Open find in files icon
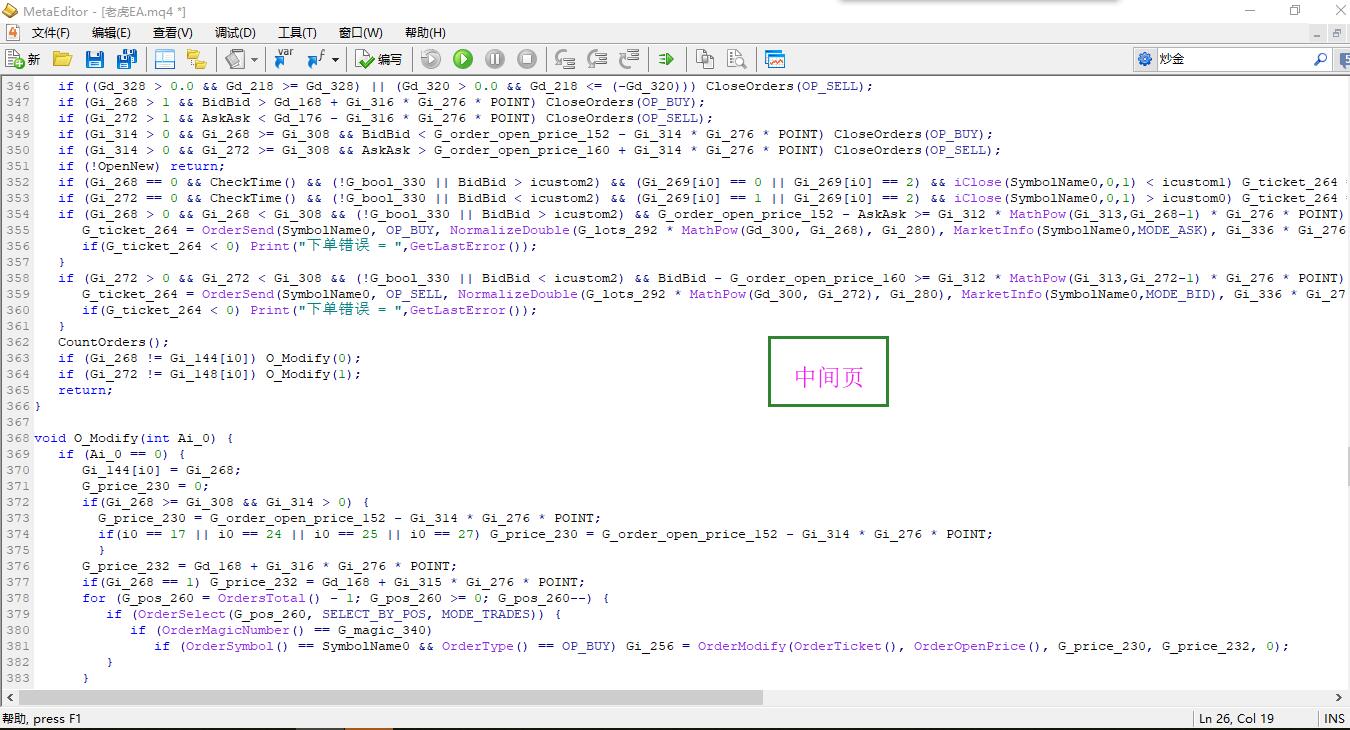 coord(737,59)
